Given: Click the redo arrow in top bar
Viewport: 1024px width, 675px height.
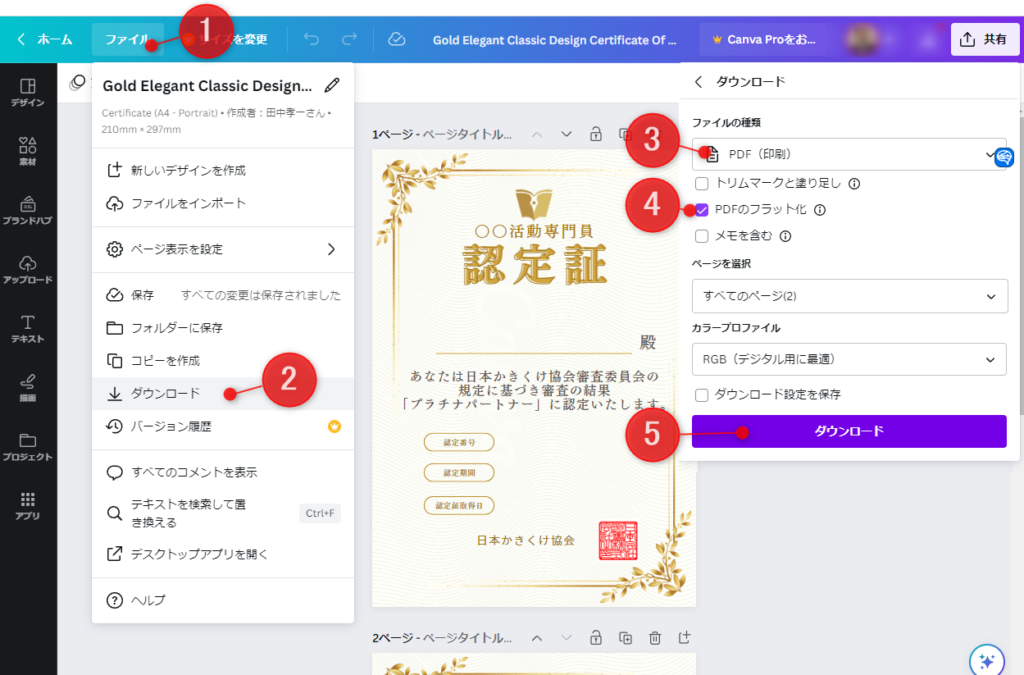Looking at the screenshot, I should [349, 39].
